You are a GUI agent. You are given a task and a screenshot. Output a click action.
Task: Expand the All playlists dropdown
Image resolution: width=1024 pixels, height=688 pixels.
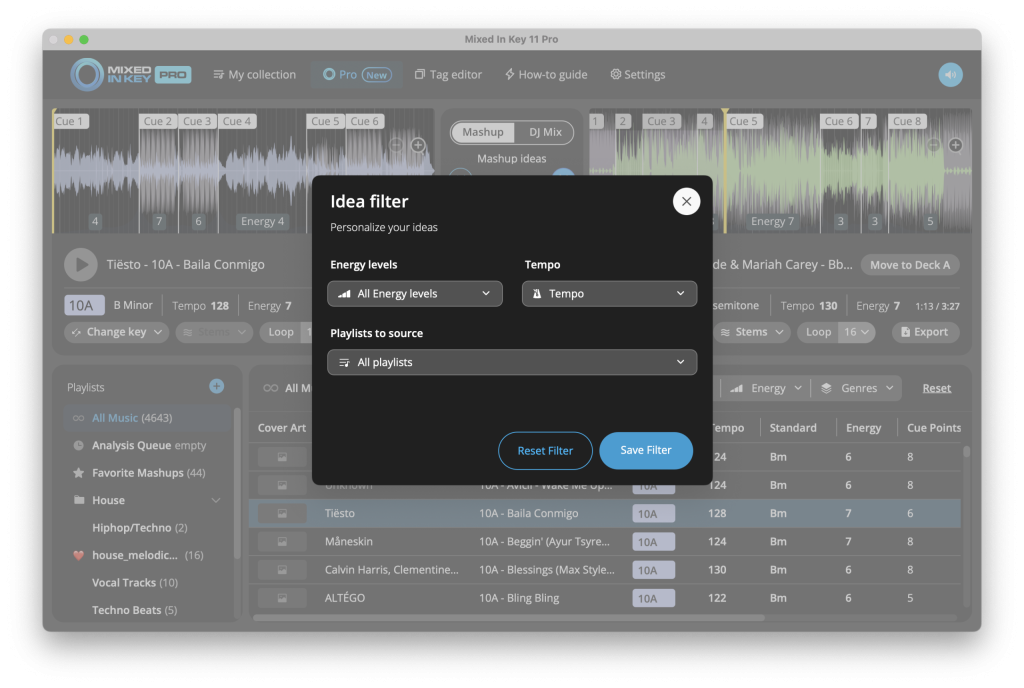tap(512, 362)
